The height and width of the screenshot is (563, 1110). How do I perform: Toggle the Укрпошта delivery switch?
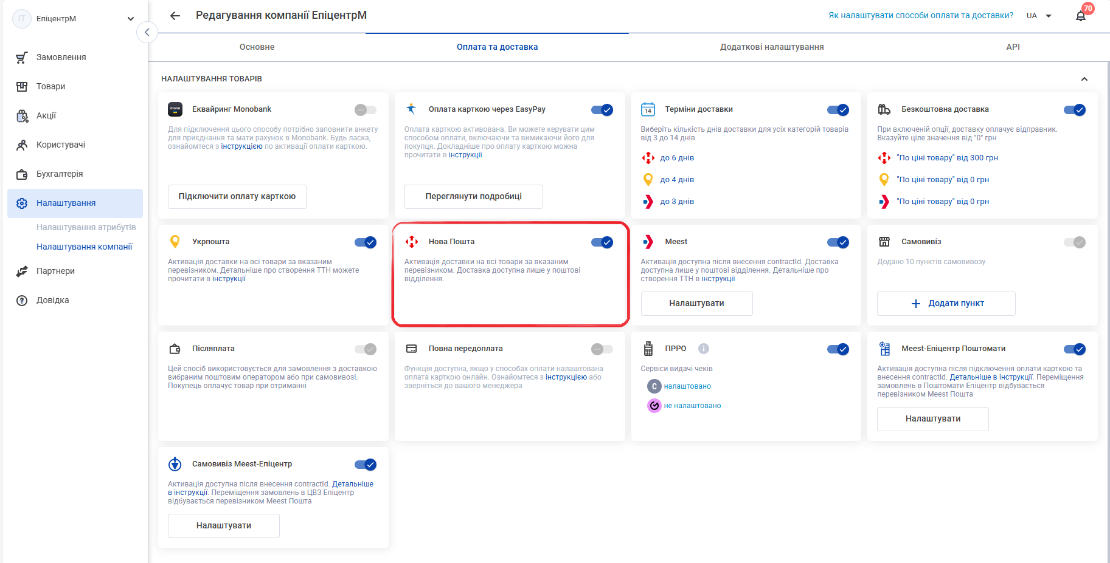tap(365, 242)
